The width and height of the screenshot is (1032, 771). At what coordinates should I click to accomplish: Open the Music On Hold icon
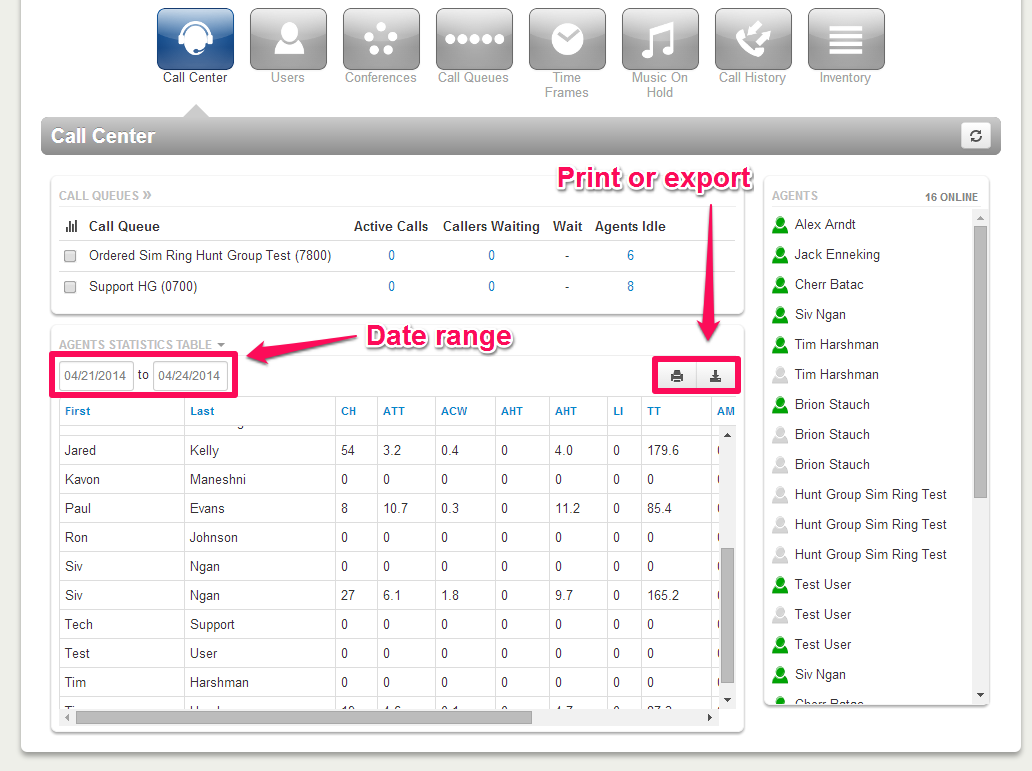pyautogui.click(x=659, y=38)
